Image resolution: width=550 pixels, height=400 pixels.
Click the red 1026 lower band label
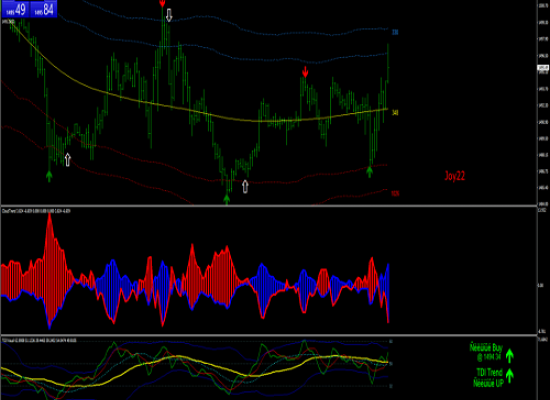(x=395, y=193)
